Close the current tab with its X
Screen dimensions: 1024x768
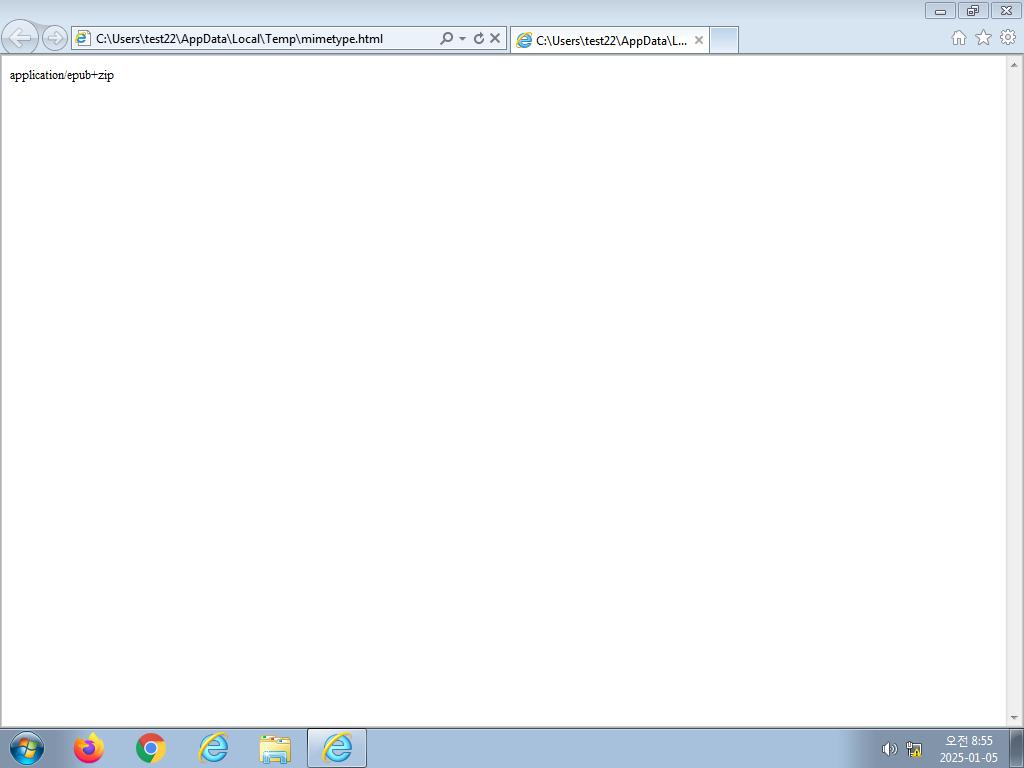click(x=699, y=40)
